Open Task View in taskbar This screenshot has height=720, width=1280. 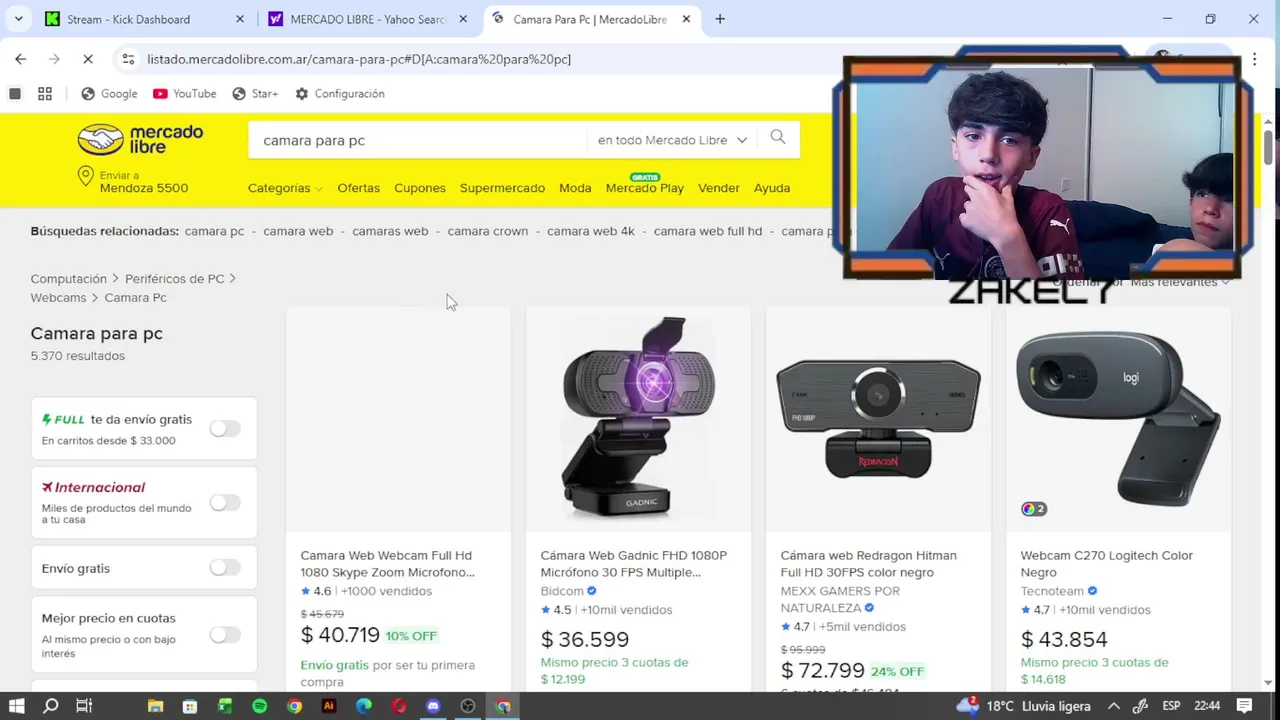pyautogui.click(x=84, y=706)
